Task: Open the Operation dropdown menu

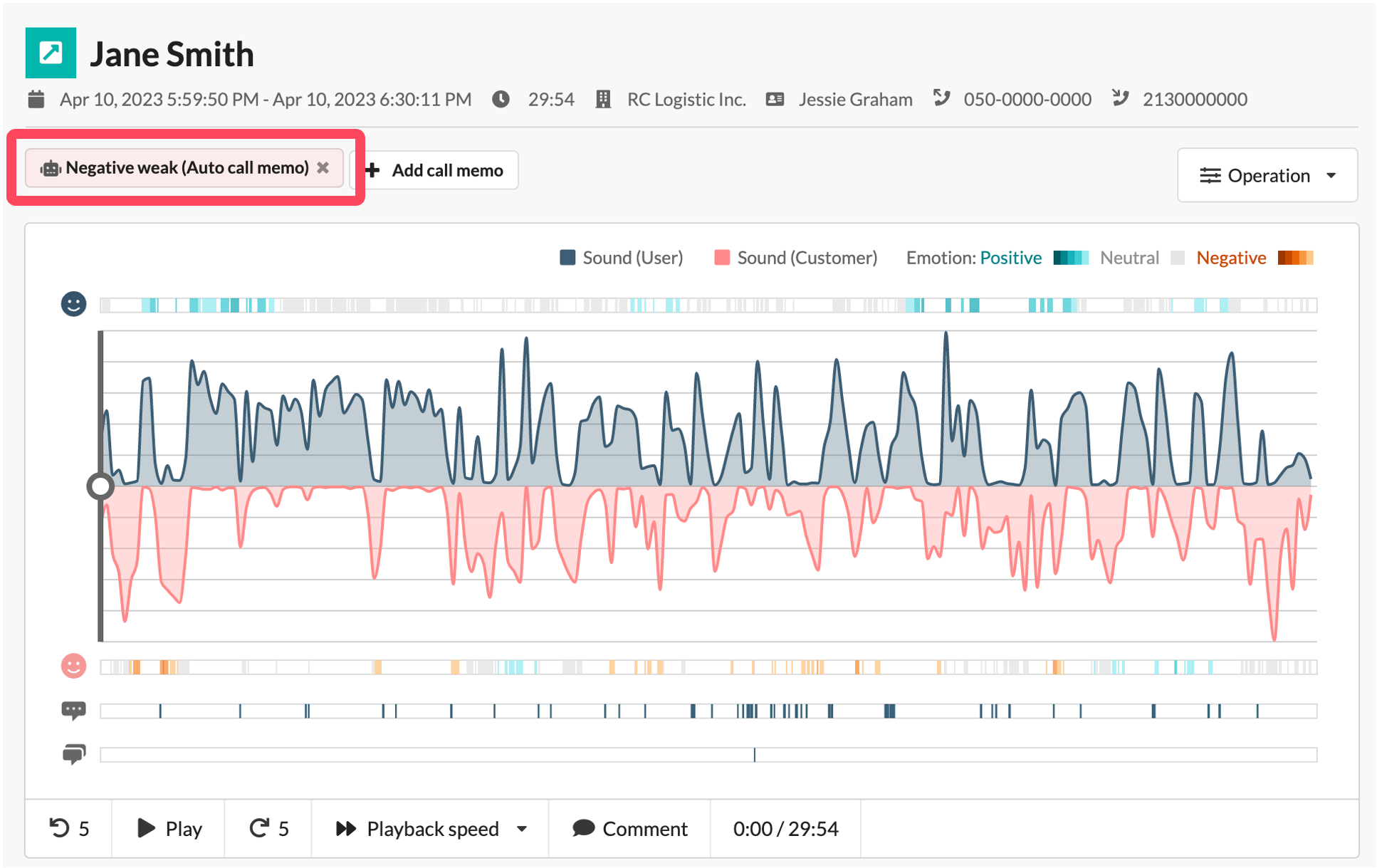Action: pos(1267,175)
